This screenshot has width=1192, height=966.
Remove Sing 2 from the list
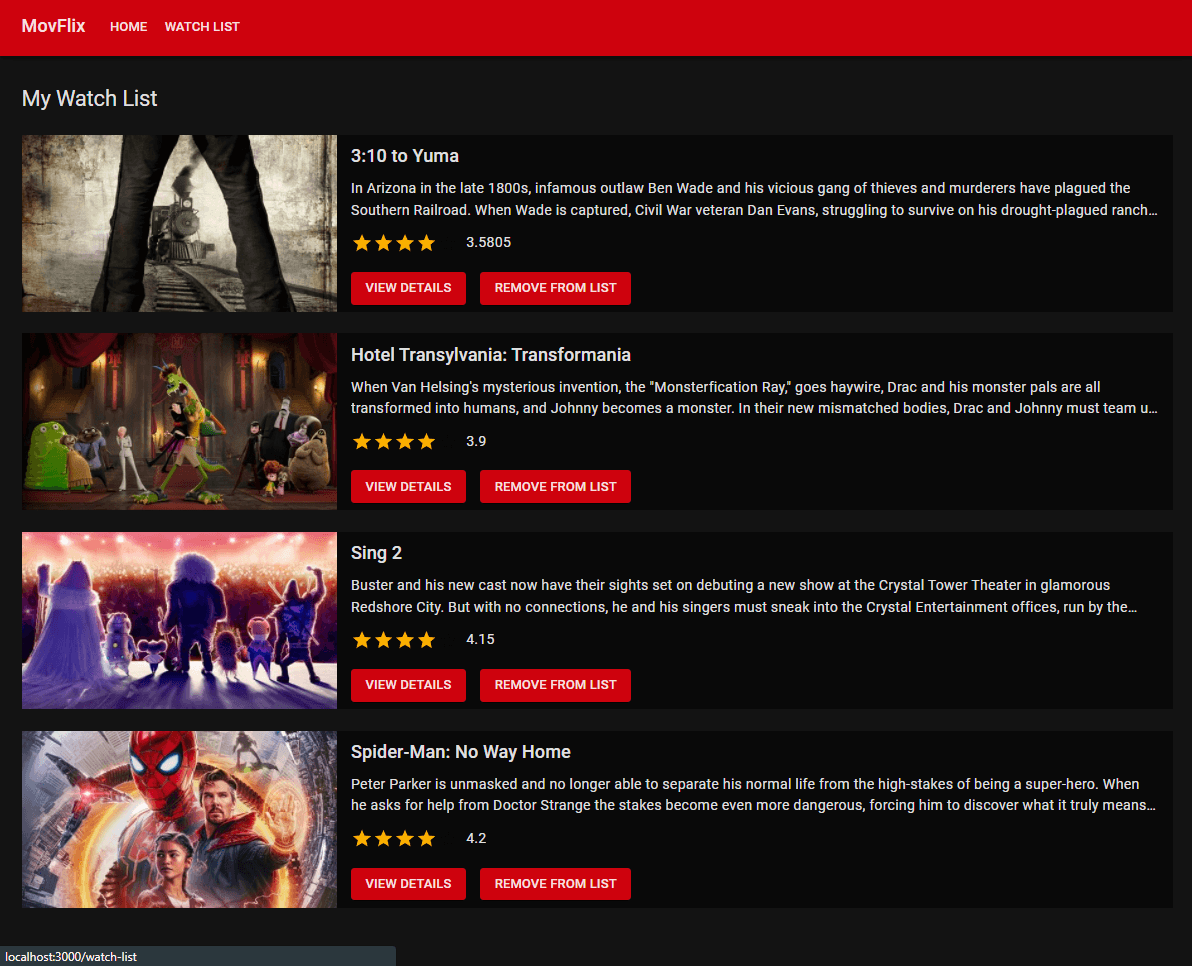click(x=555, y=685)
